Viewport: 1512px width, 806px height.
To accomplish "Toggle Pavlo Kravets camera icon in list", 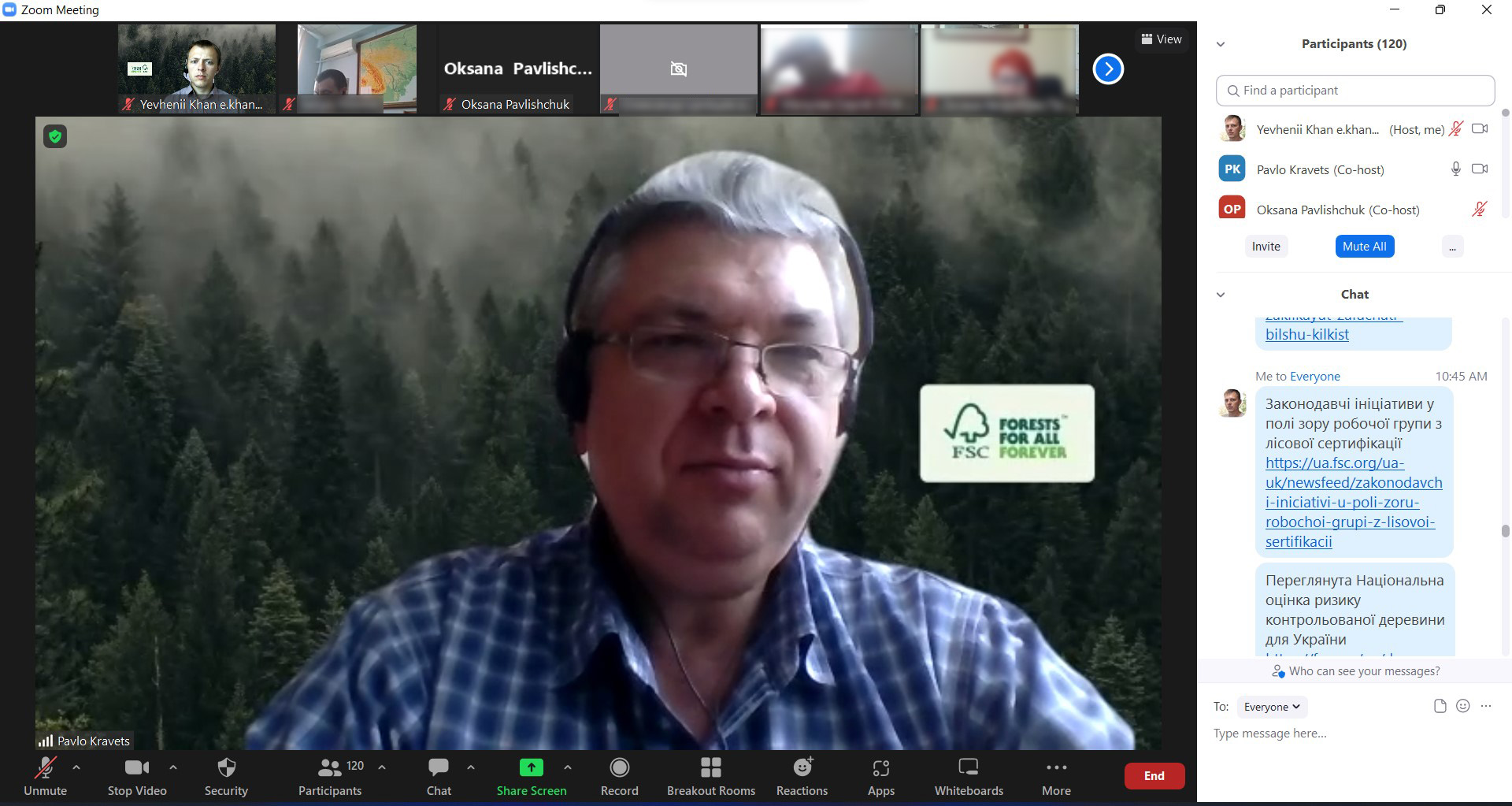I will tap(1480, 169).
